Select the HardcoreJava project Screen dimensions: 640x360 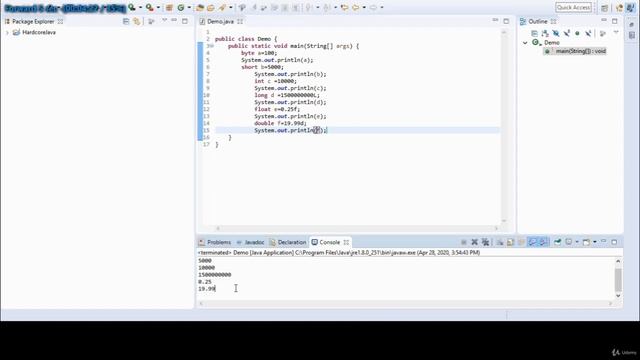39,32
